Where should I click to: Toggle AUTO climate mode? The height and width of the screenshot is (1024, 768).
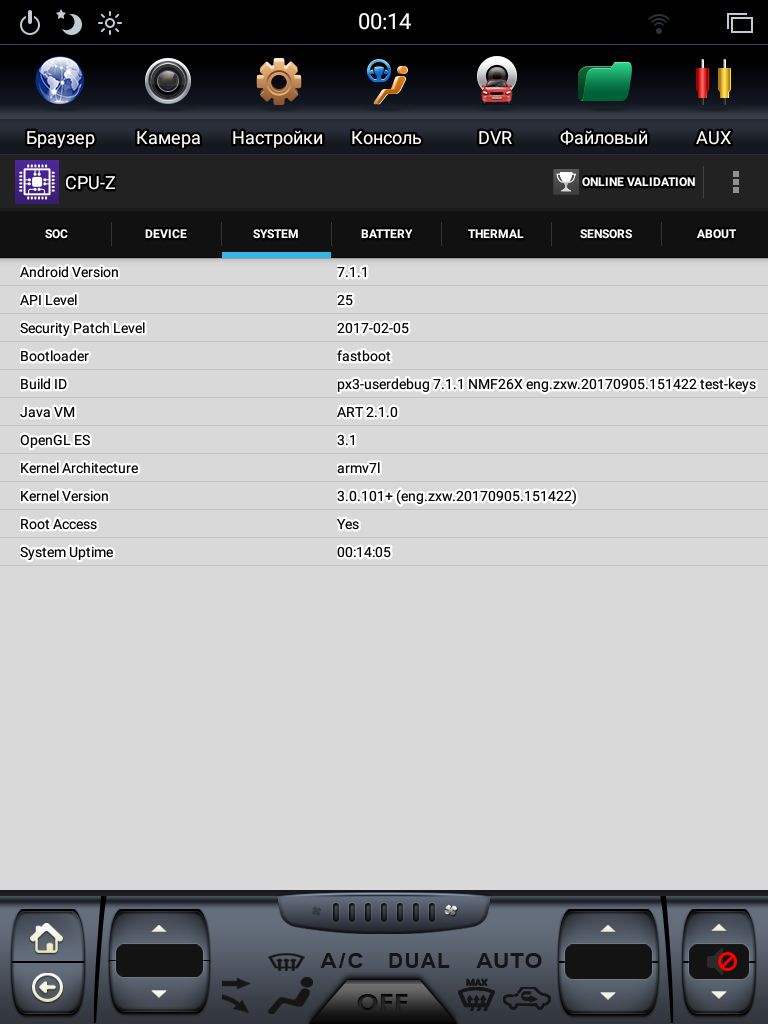509,961
